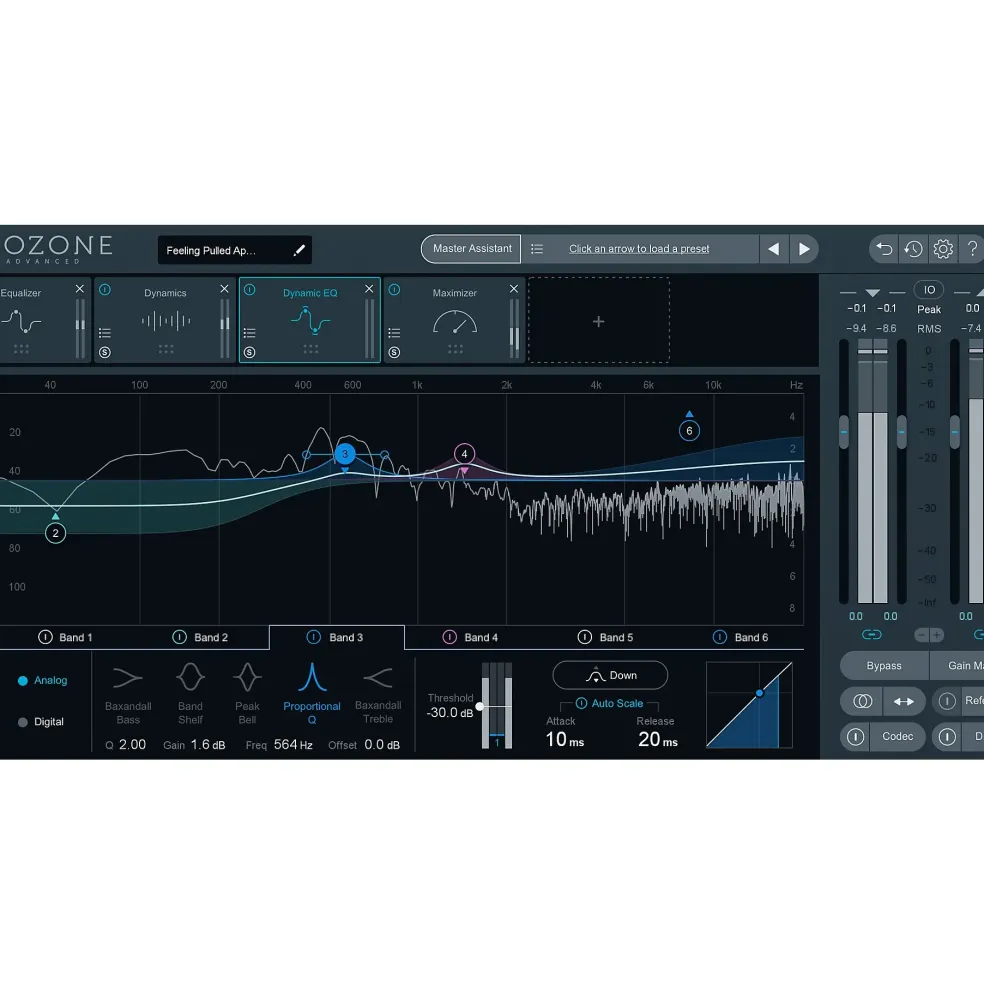
Task: Select Analog mode
Action: (42, 680)
